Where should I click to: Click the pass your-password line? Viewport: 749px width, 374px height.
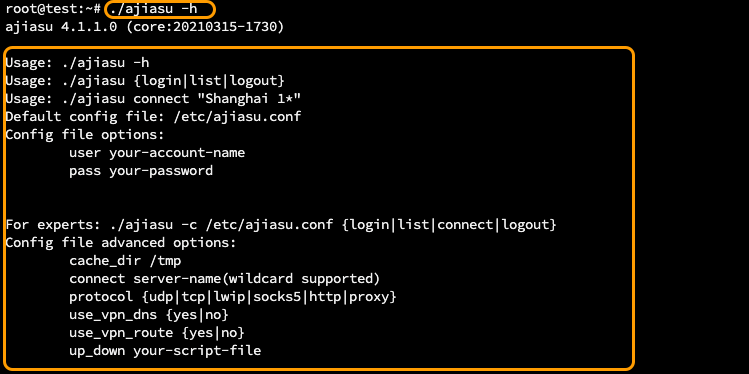141,171
